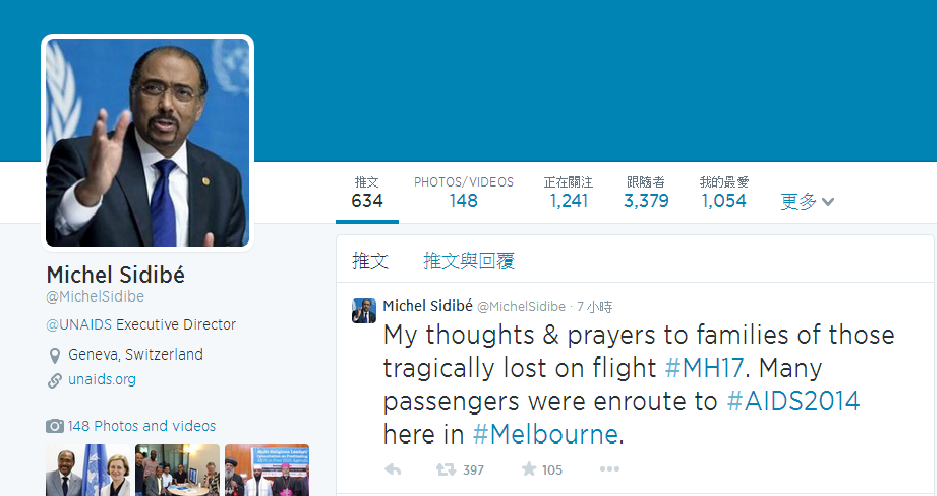Click the reply arrow icon under the tweet
This screenshot has width=937, height=496.
coord(393,469)
